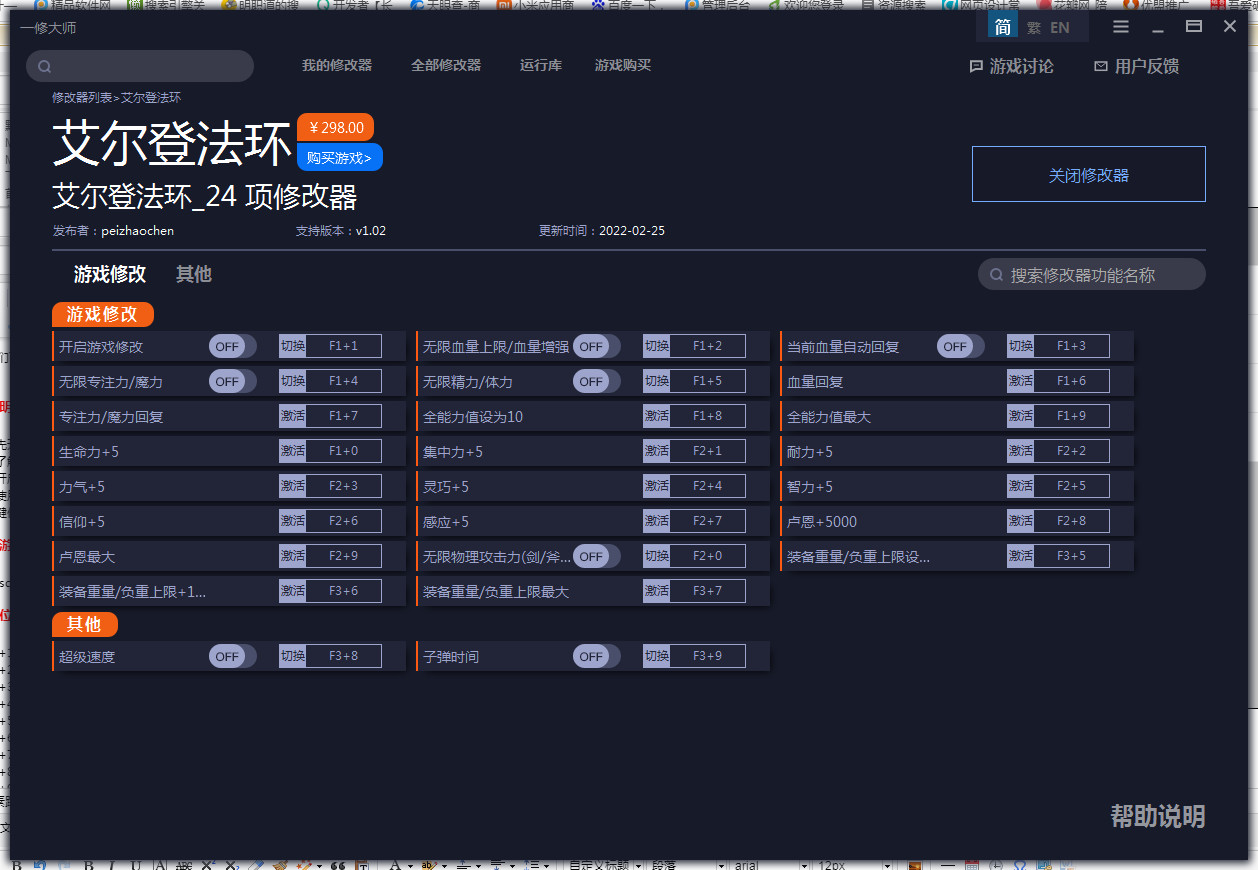1258x870 pixels.
Task: Click the 关闭修改器 button
Action: 1088,173
